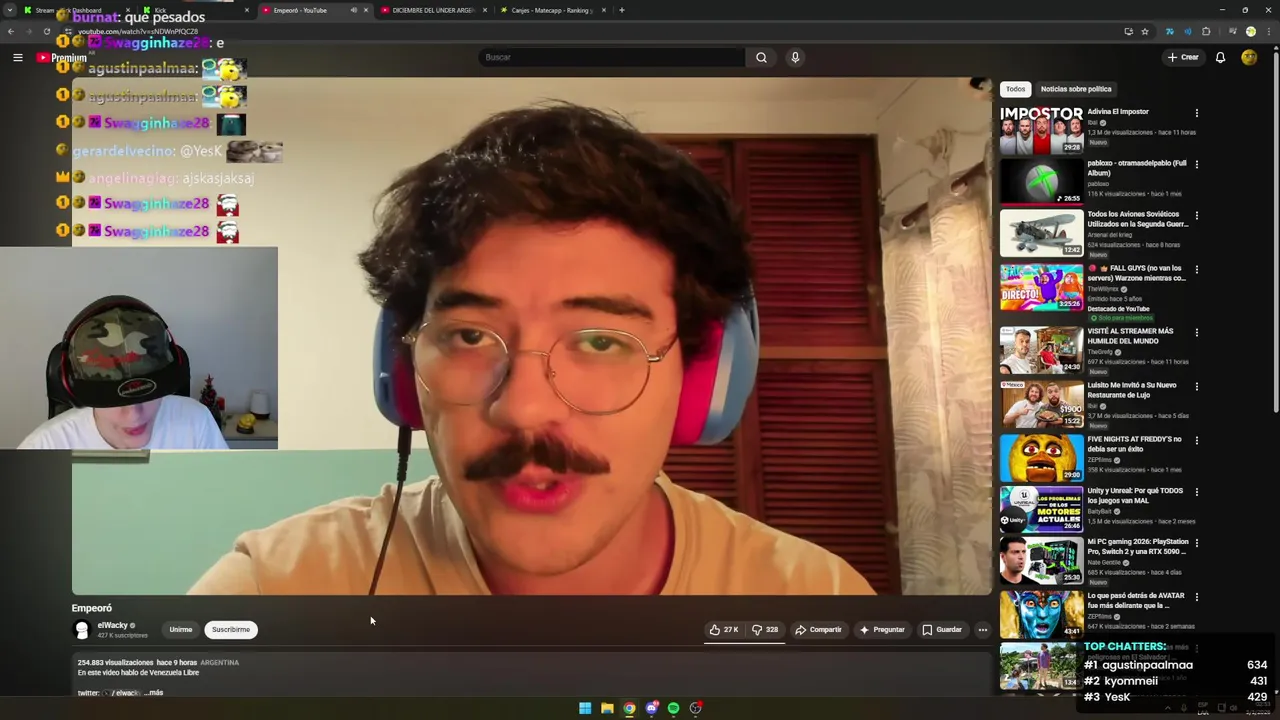
Task: Click the search magnifier button
Action: (x=761, y=57)
